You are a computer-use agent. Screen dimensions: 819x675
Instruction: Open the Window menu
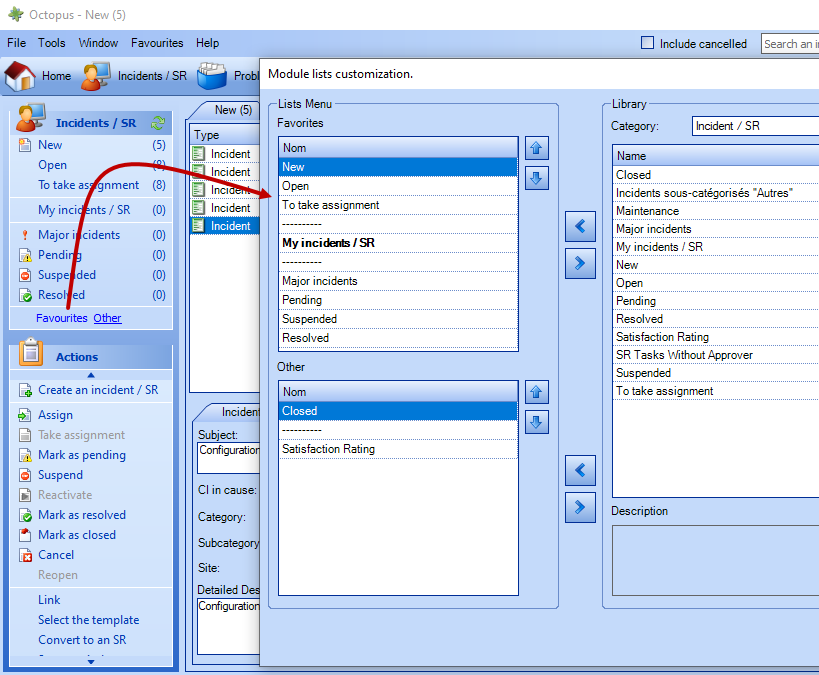pos(98,43)
